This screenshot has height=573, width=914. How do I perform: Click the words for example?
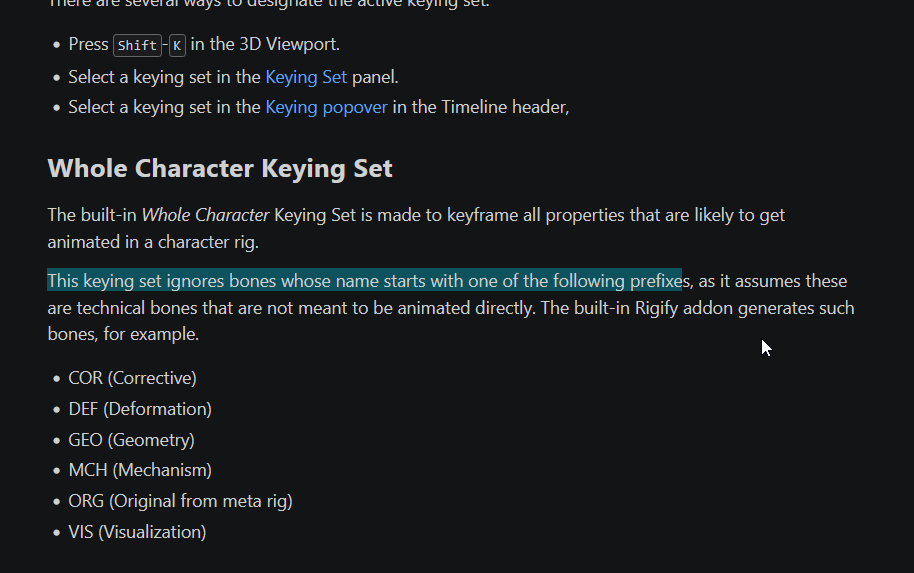pyautogui.click(x=155, y=334)
